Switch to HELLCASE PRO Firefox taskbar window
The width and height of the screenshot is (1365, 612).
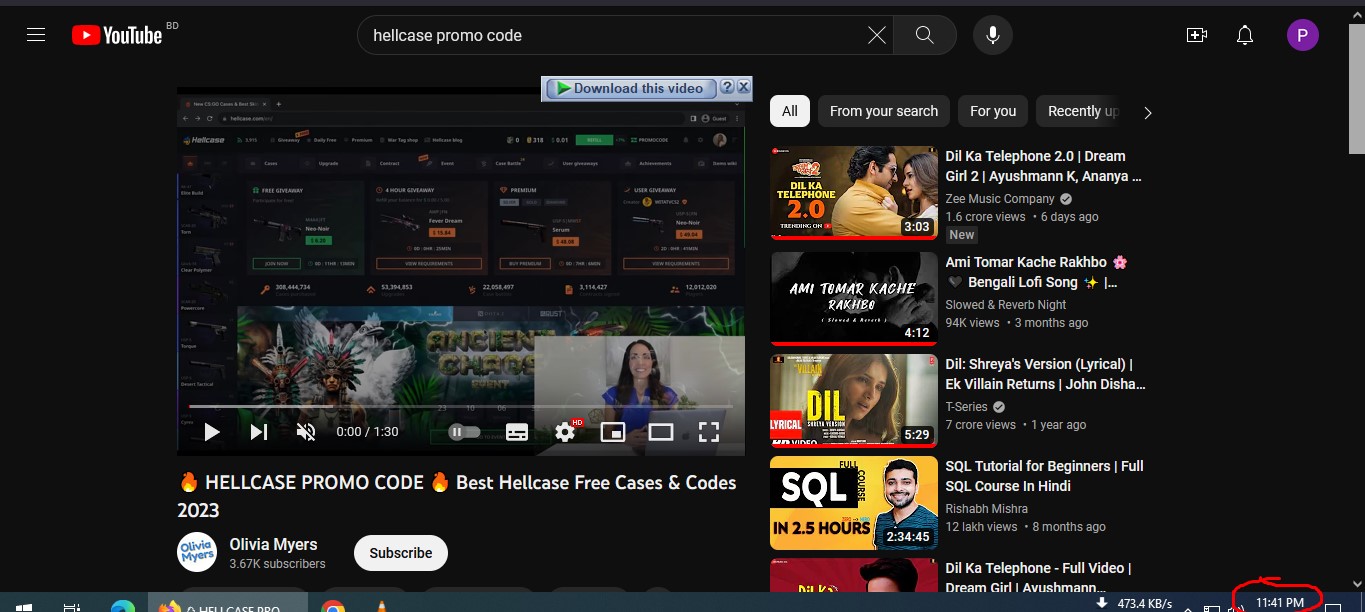pos(228,604)
